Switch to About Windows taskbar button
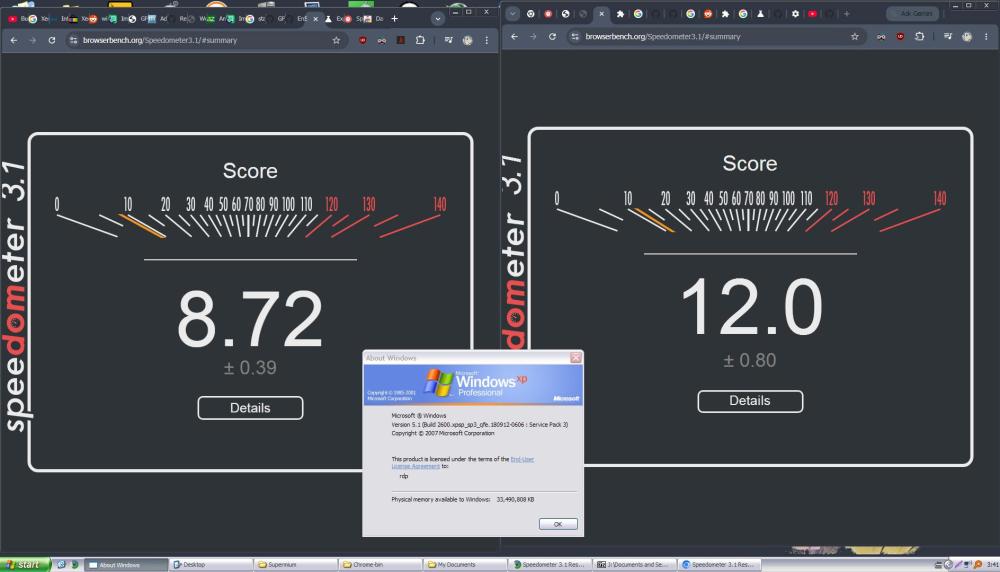 (125, 565)
